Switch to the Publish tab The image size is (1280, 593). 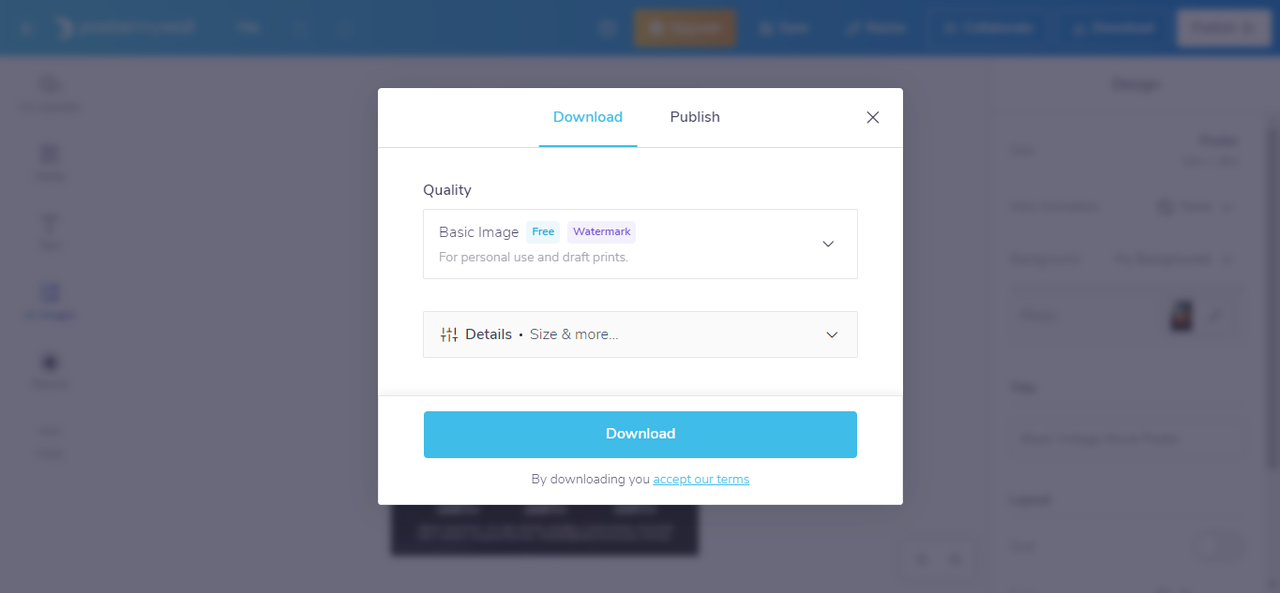694,117
